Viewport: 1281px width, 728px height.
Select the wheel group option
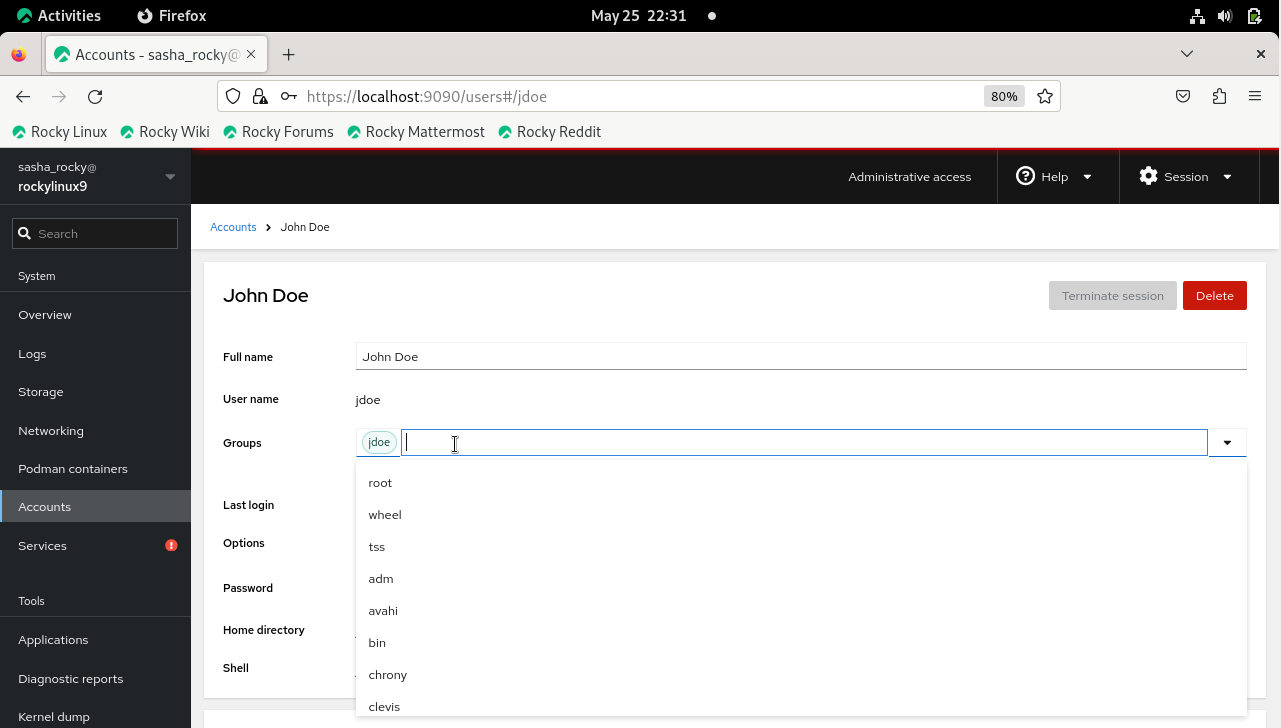[x=385, y=515]
